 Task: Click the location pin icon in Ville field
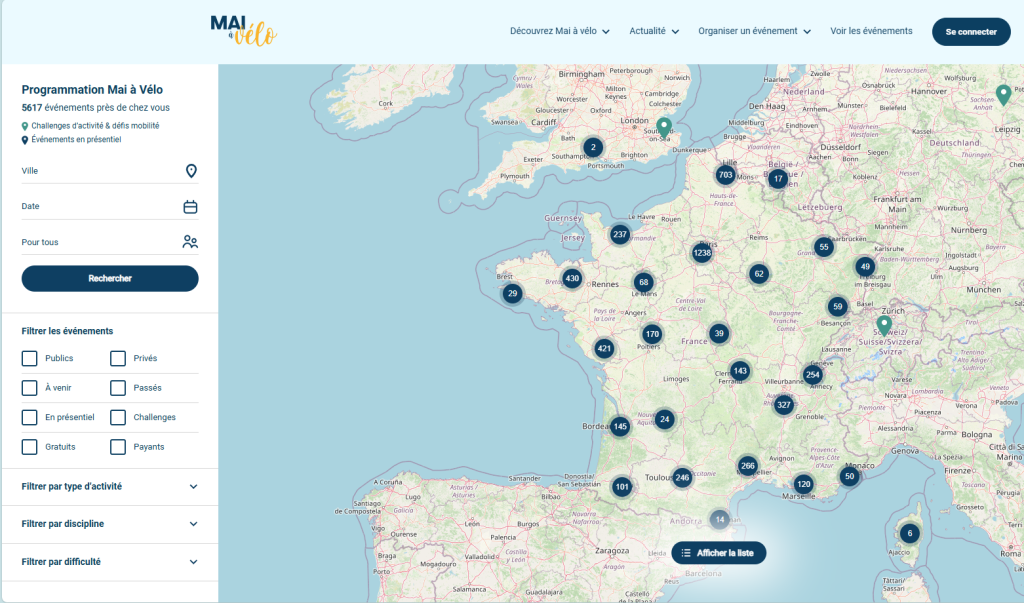[x=191, y=171]
